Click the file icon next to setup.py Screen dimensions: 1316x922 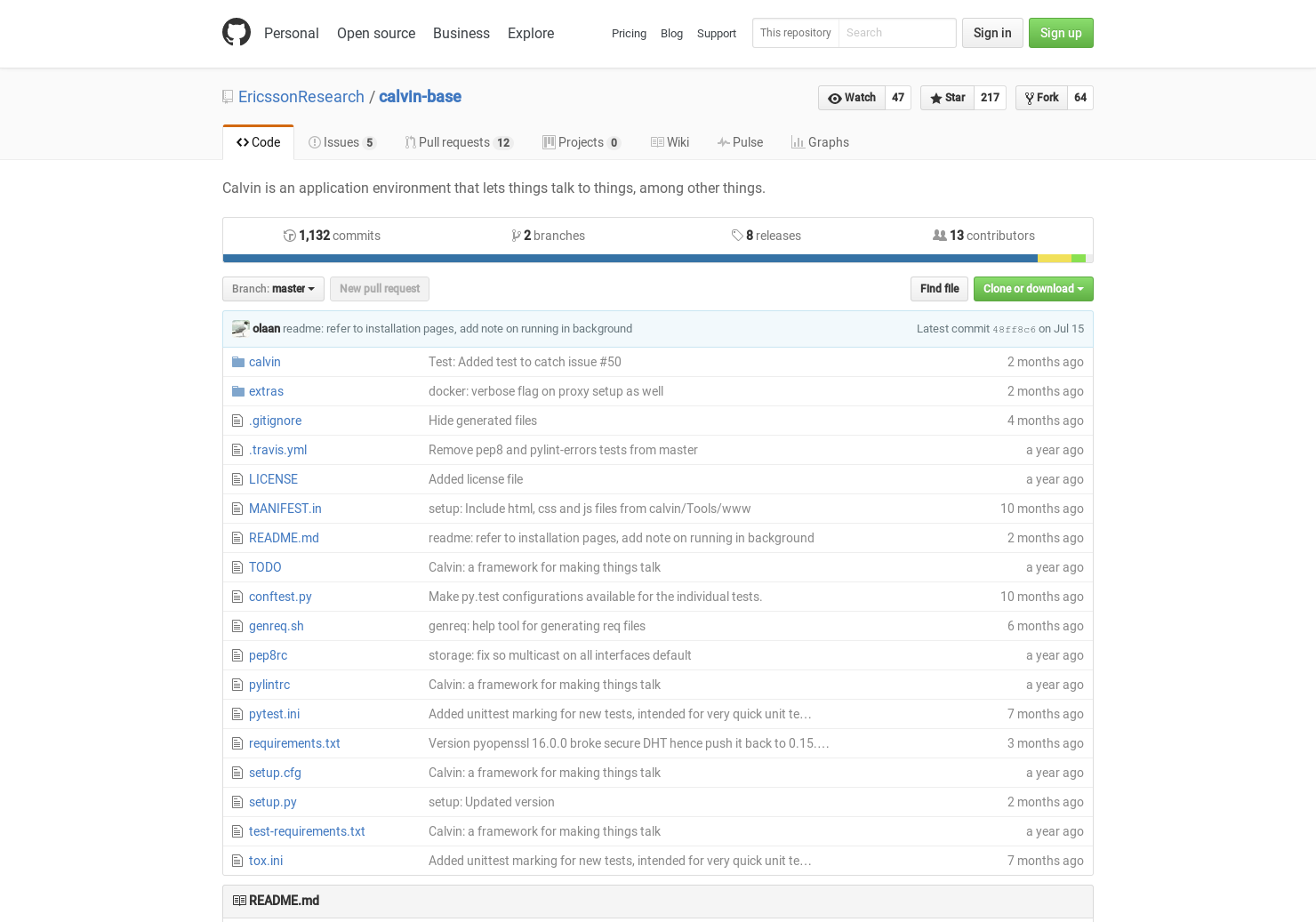pyautogui.click(x=237, y=802)
